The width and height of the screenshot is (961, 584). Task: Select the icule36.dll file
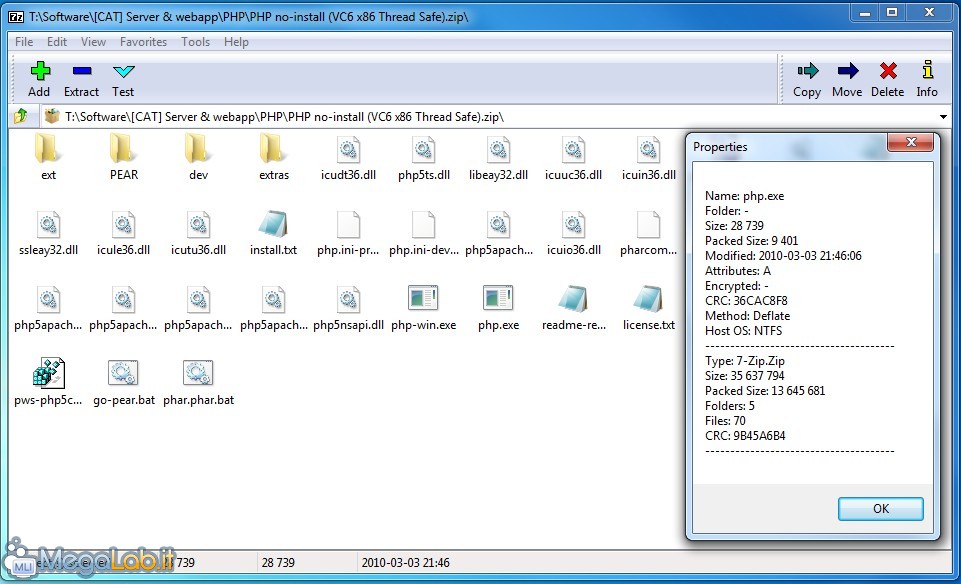124,233
